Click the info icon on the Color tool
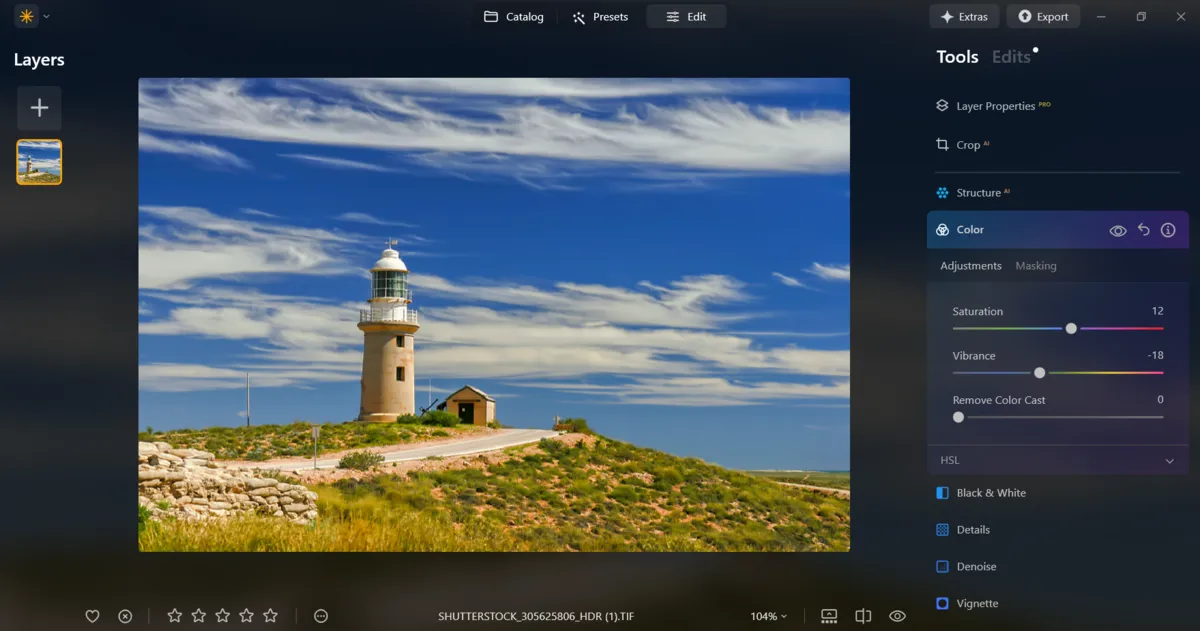This screenshot has width=1200, height=631. (x=1168, y=229)
